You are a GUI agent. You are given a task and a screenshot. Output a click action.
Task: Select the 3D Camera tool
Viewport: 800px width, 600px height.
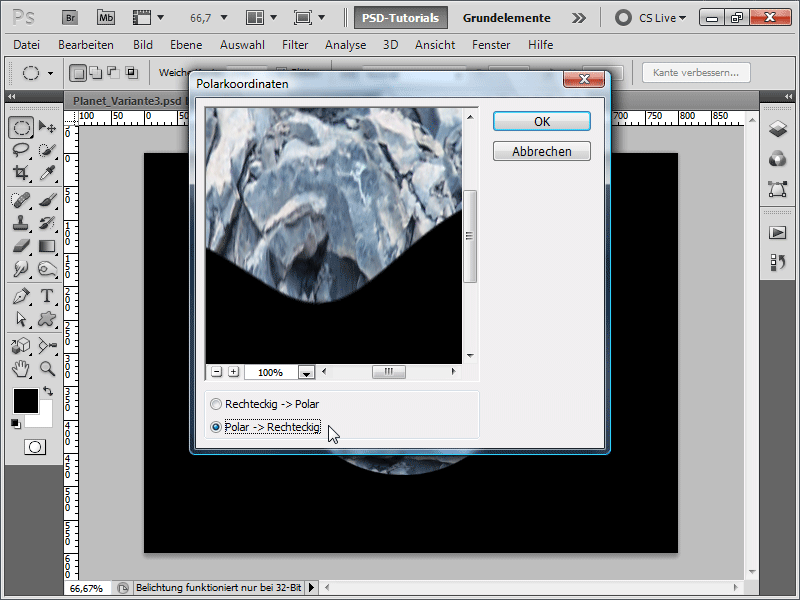click(x=47, y=345)
